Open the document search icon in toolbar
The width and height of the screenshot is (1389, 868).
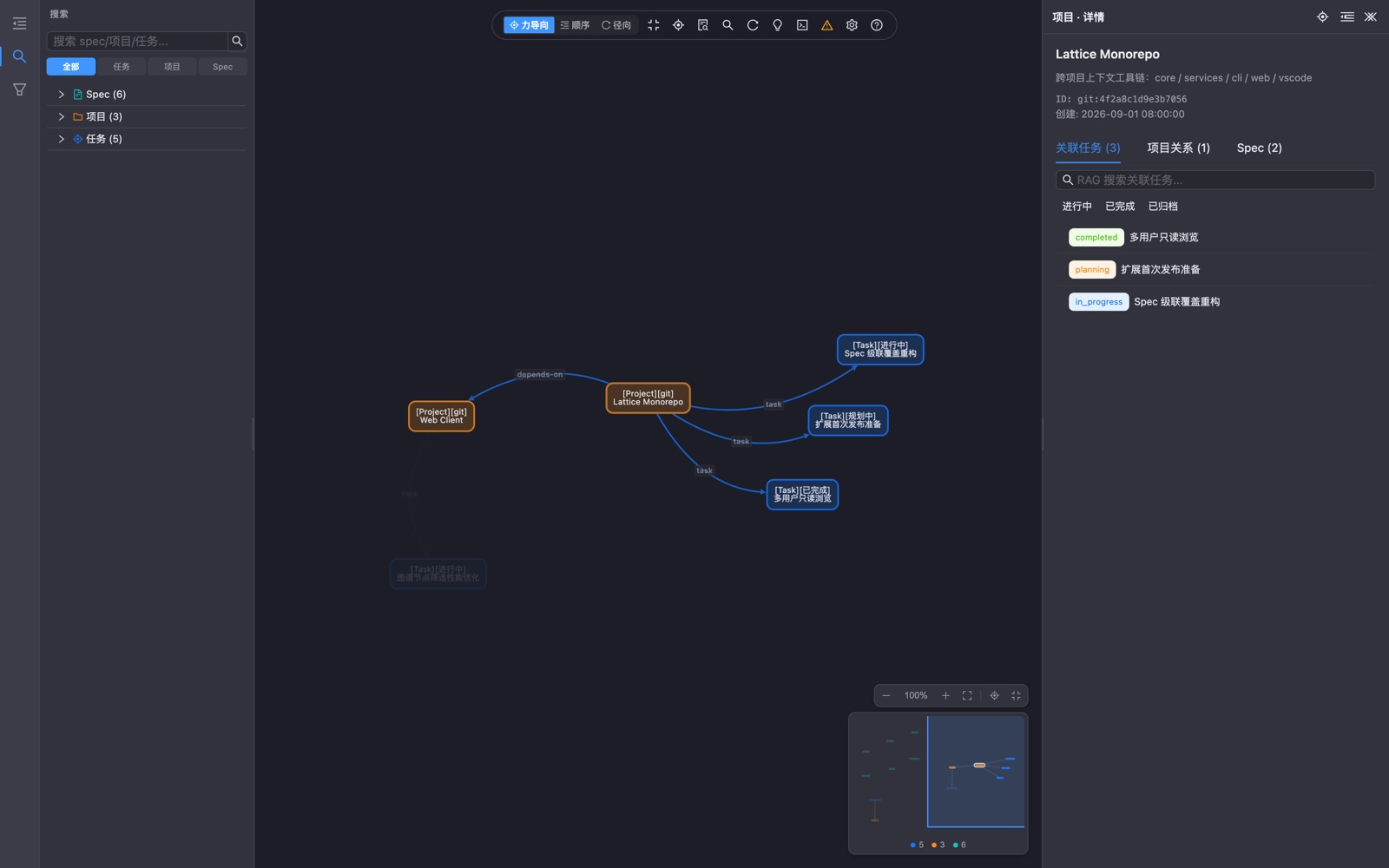coord(703,25)
